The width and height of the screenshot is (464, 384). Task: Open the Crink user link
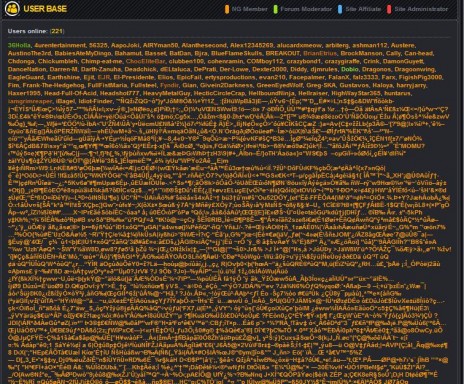click(371, 61)
